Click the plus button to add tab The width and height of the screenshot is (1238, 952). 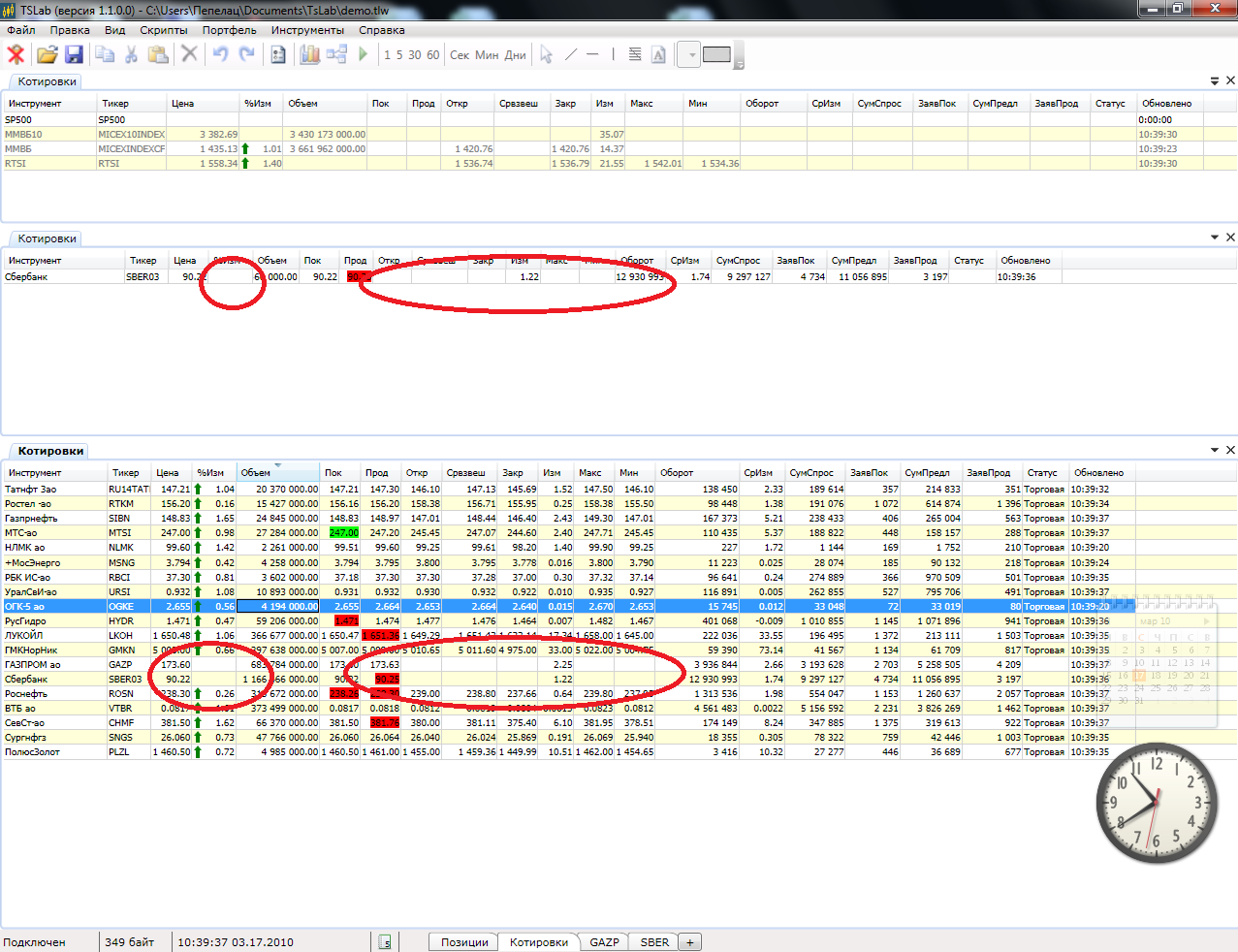[690, 942]
